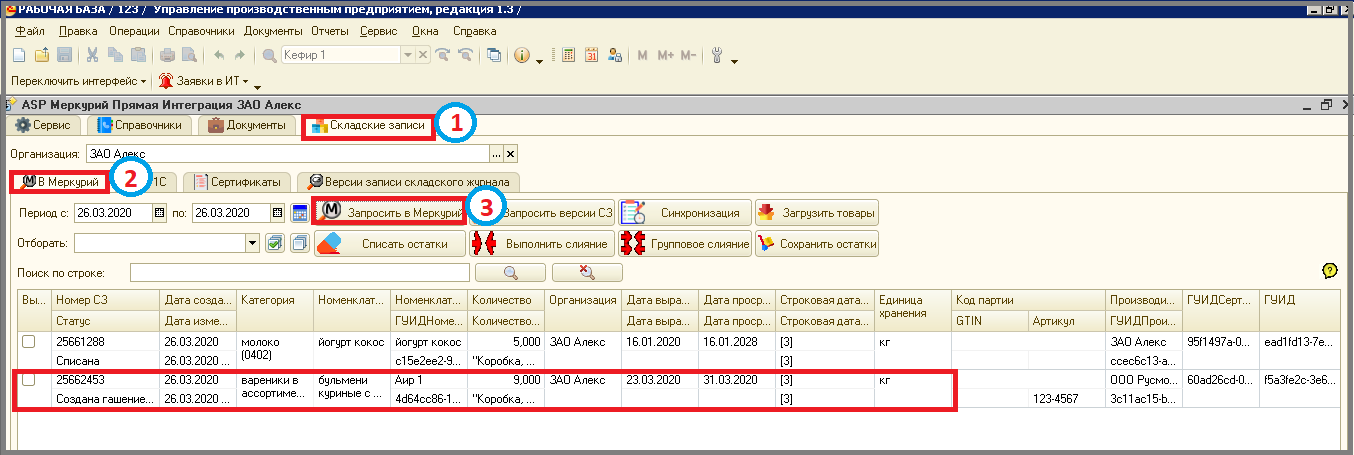
Task: Open the Переключить интерфейс dropdown
Action: click(x=79, y=81)
